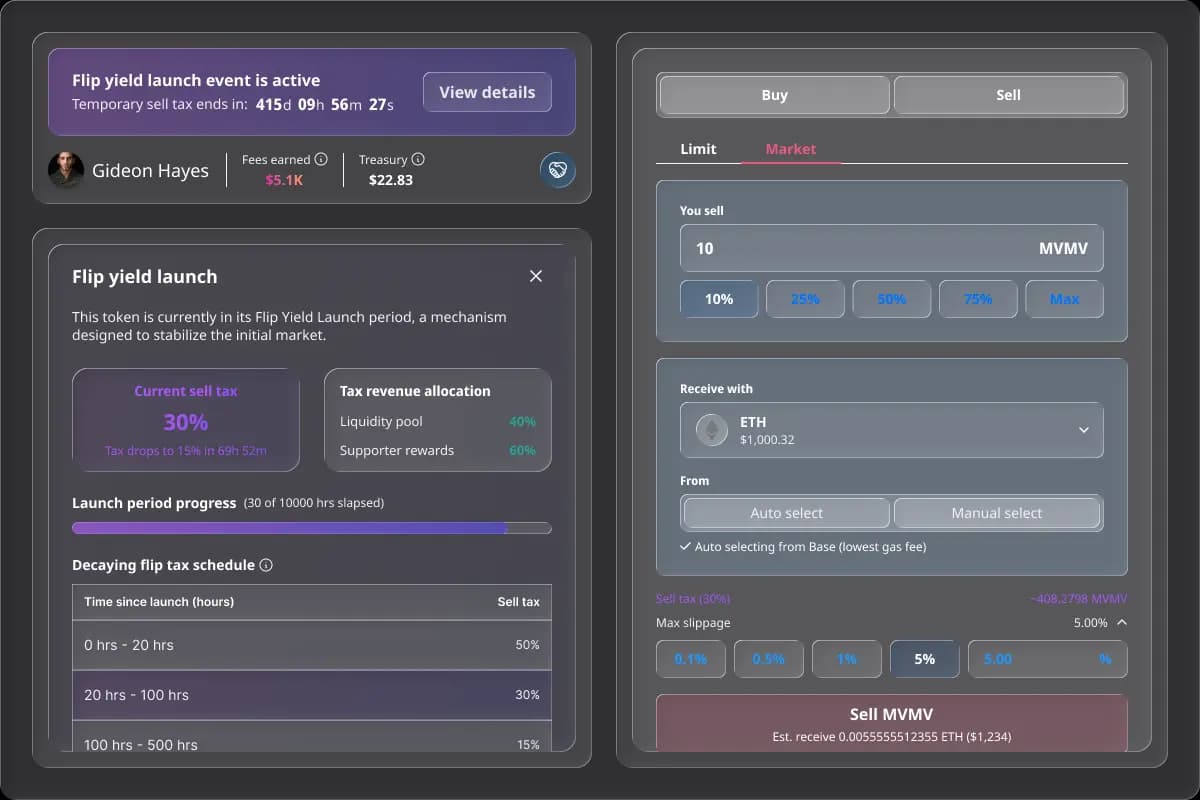Select Auto select source option
The height and width of the screenshot is (800, 1200).
pyautogui.click(x=786, y=513)
